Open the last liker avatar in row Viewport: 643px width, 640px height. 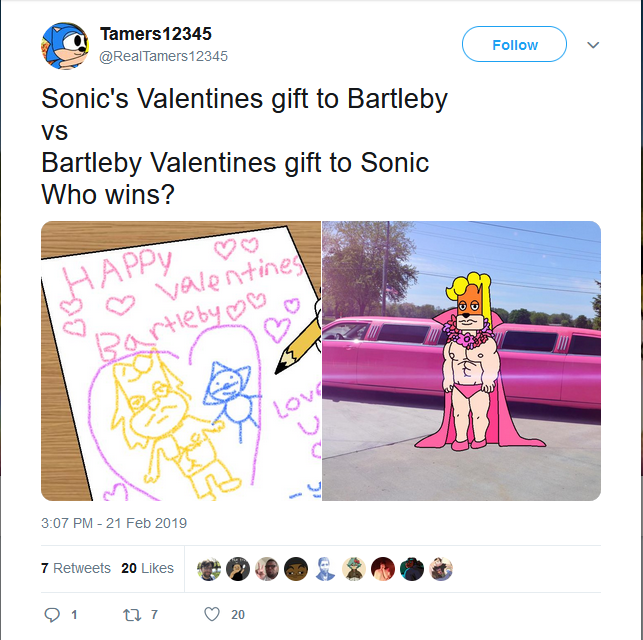(x=441, y=569)
